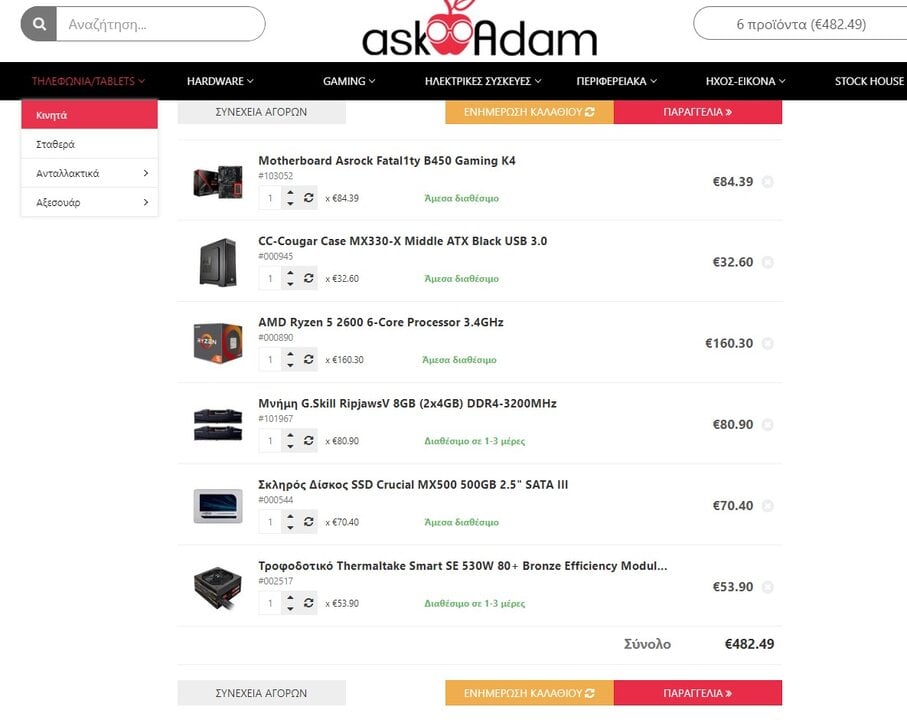The image size is (907, 720).
Task: Click the Αναζήτηση search input field
Action: pos(160,24)
